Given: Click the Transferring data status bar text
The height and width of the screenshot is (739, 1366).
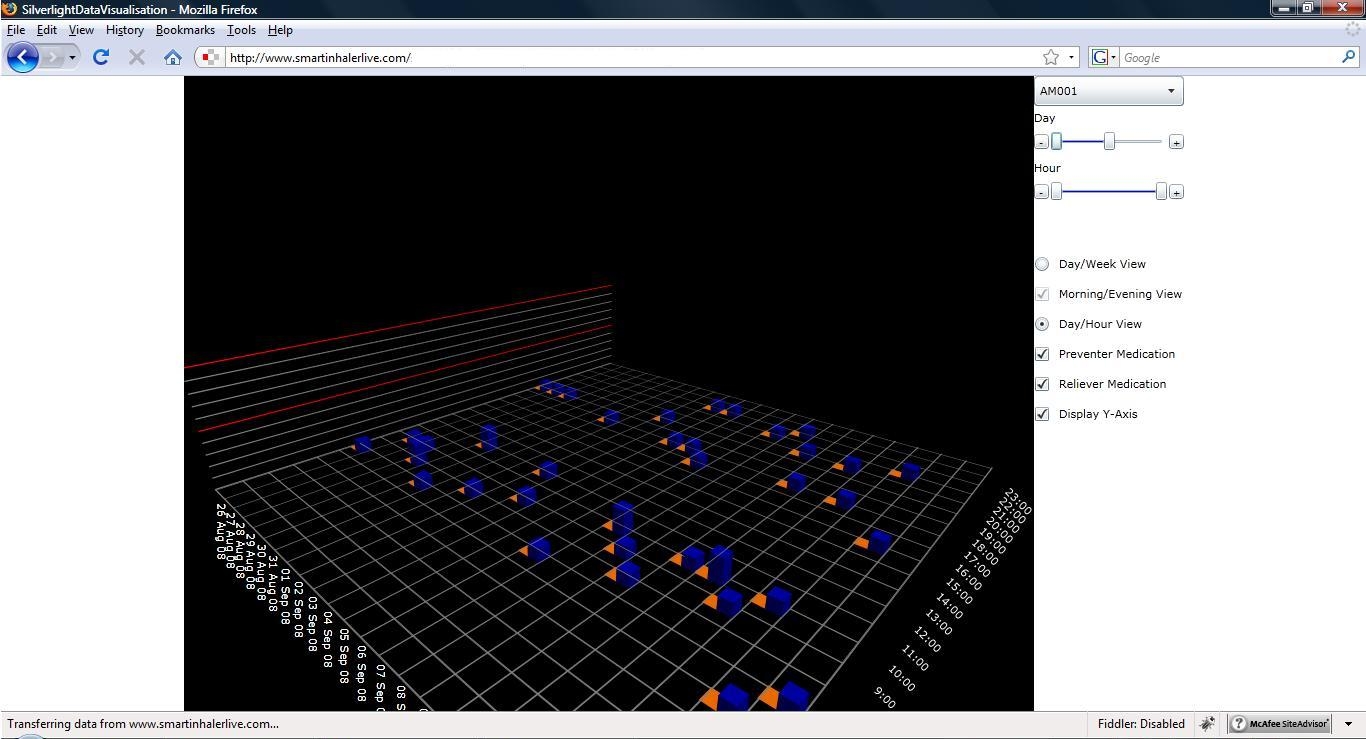Looking at the screenshot, I should click(143, 724).
